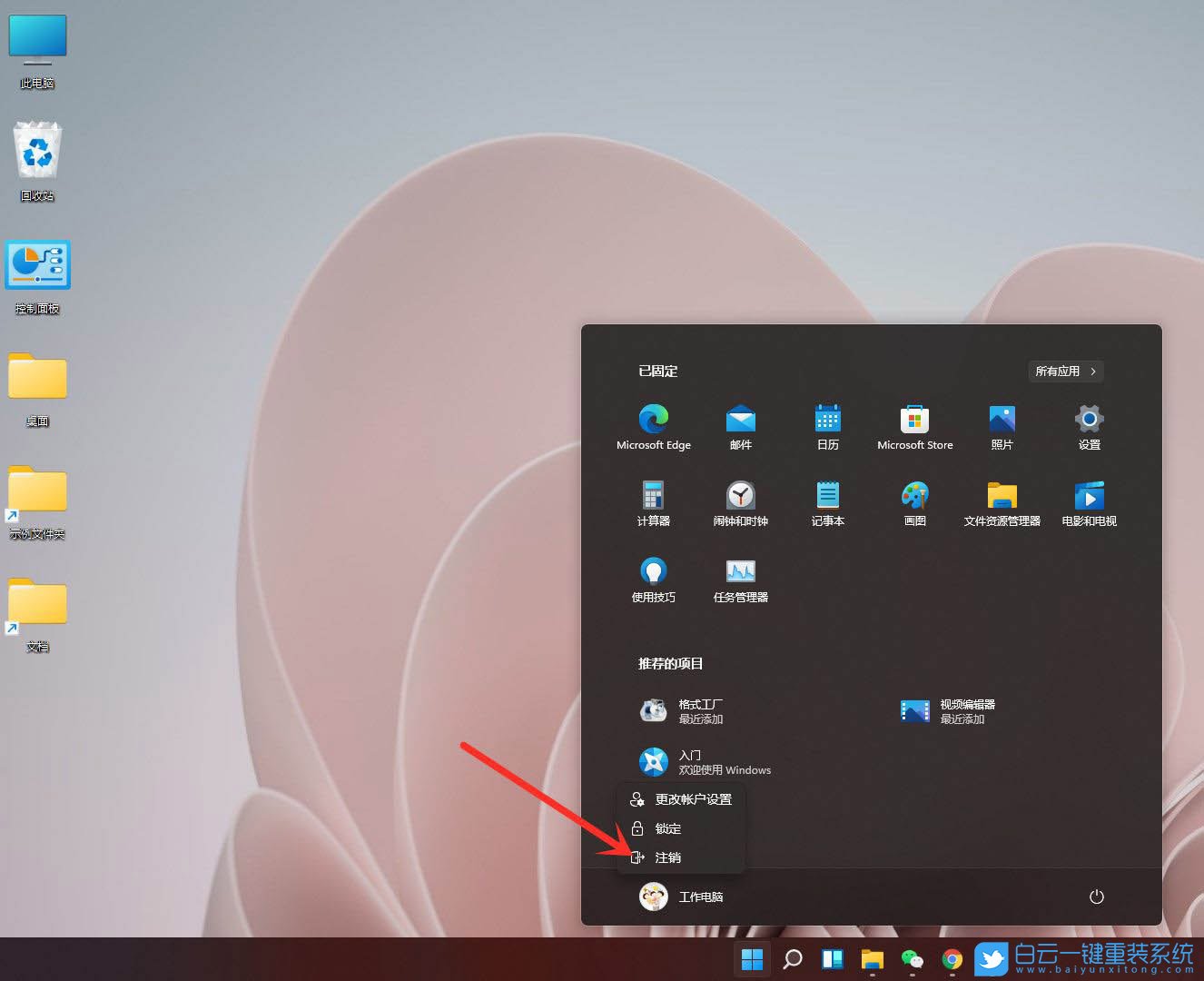The image size is (1204, 981).
Task: Open the 日历 (Calendar) app
Action: (x=827, y=425)
